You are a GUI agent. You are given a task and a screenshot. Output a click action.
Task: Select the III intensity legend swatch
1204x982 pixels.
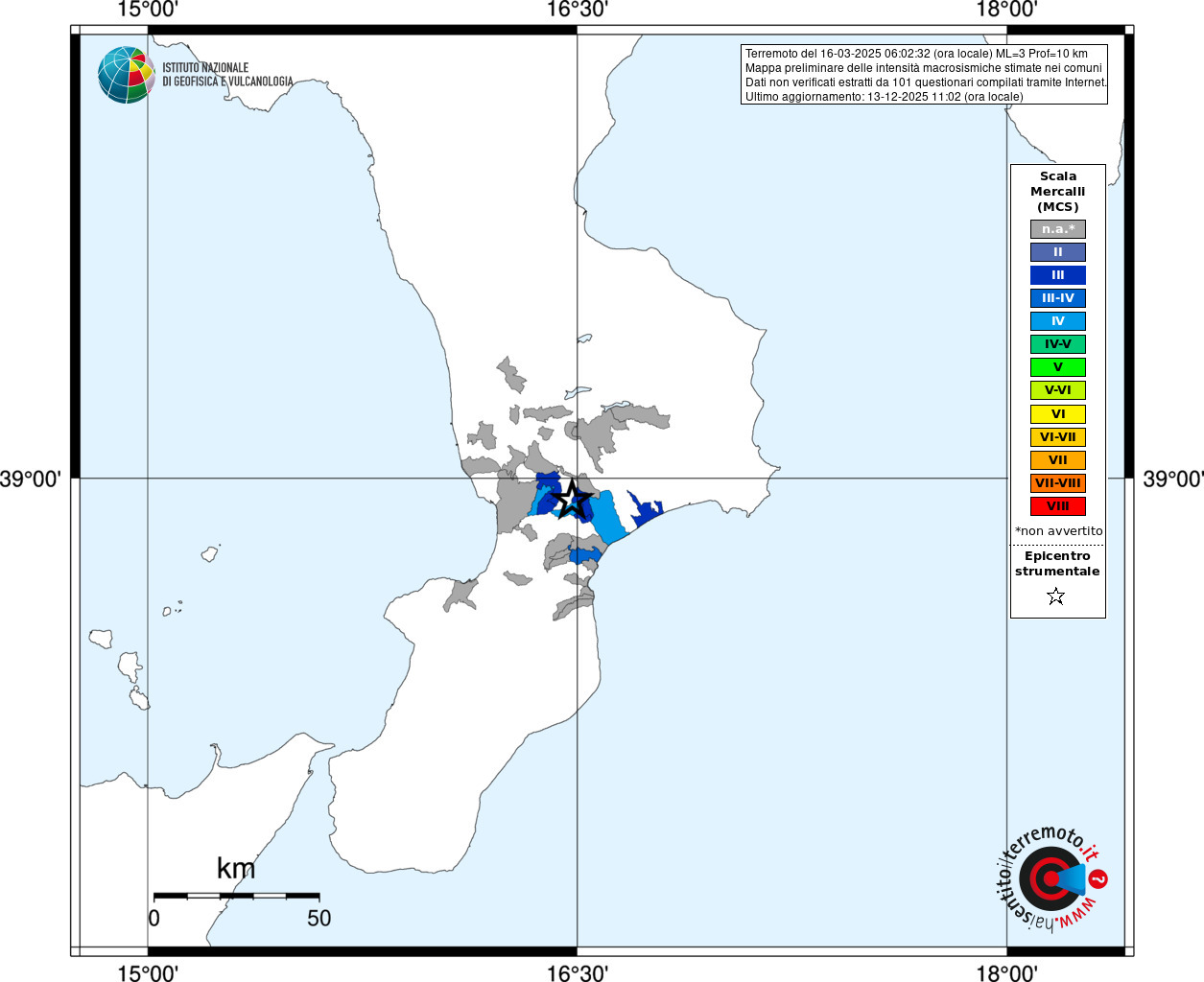point(1058,275)
